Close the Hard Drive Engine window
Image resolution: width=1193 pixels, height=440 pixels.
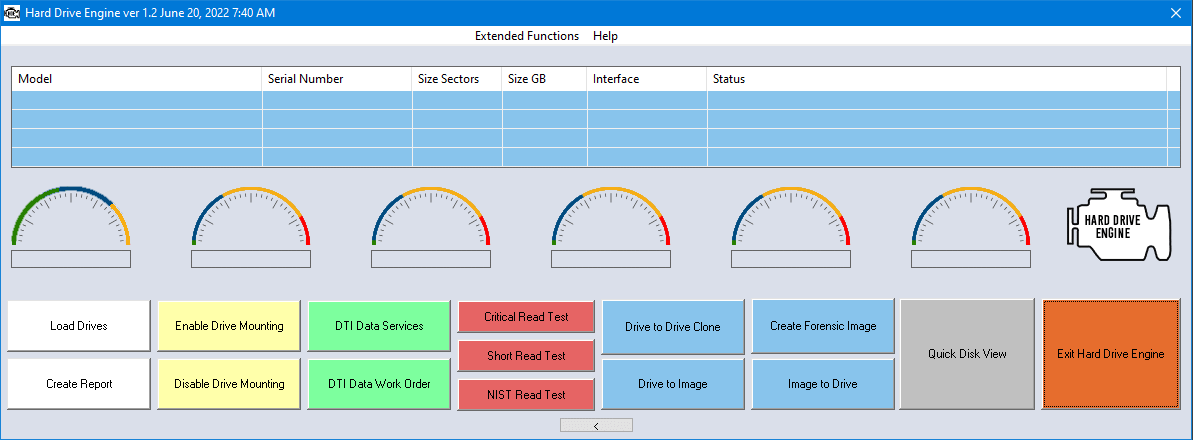click(x=1175, y=13)
